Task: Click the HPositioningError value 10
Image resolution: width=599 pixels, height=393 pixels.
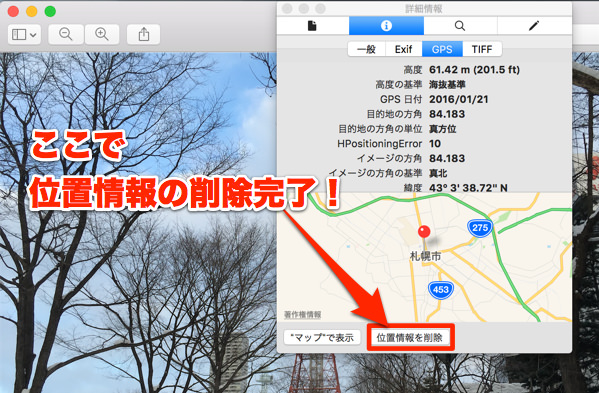Action: (435, 144)
